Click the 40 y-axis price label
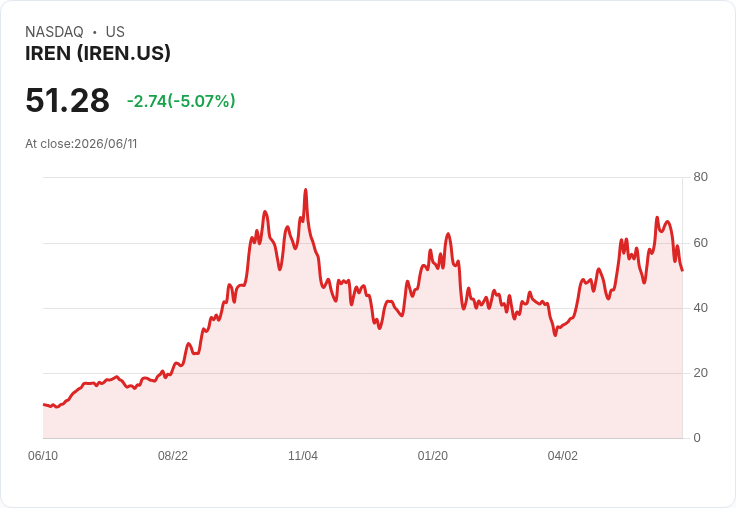The width and height of the screenshot is (736, 508). point(700,308)
